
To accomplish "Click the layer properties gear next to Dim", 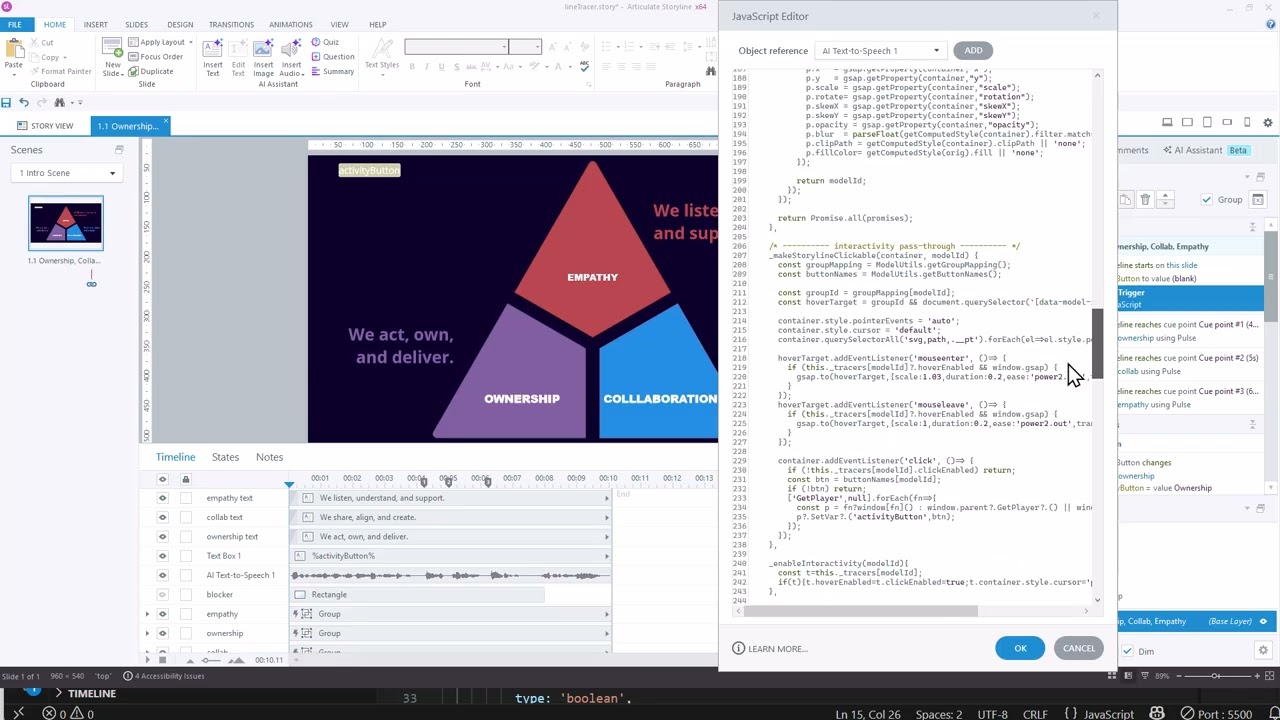I will (x=1263, y=651).
